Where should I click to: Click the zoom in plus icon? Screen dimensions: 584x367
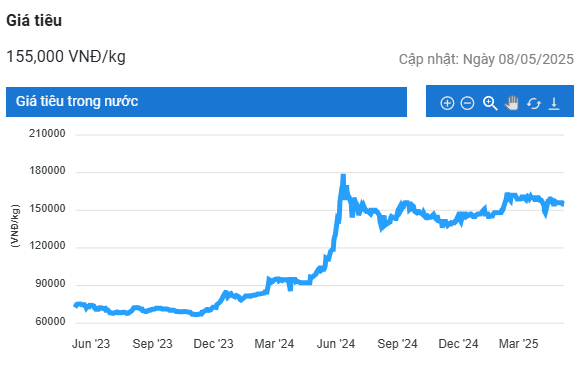(x=447, y=103)
